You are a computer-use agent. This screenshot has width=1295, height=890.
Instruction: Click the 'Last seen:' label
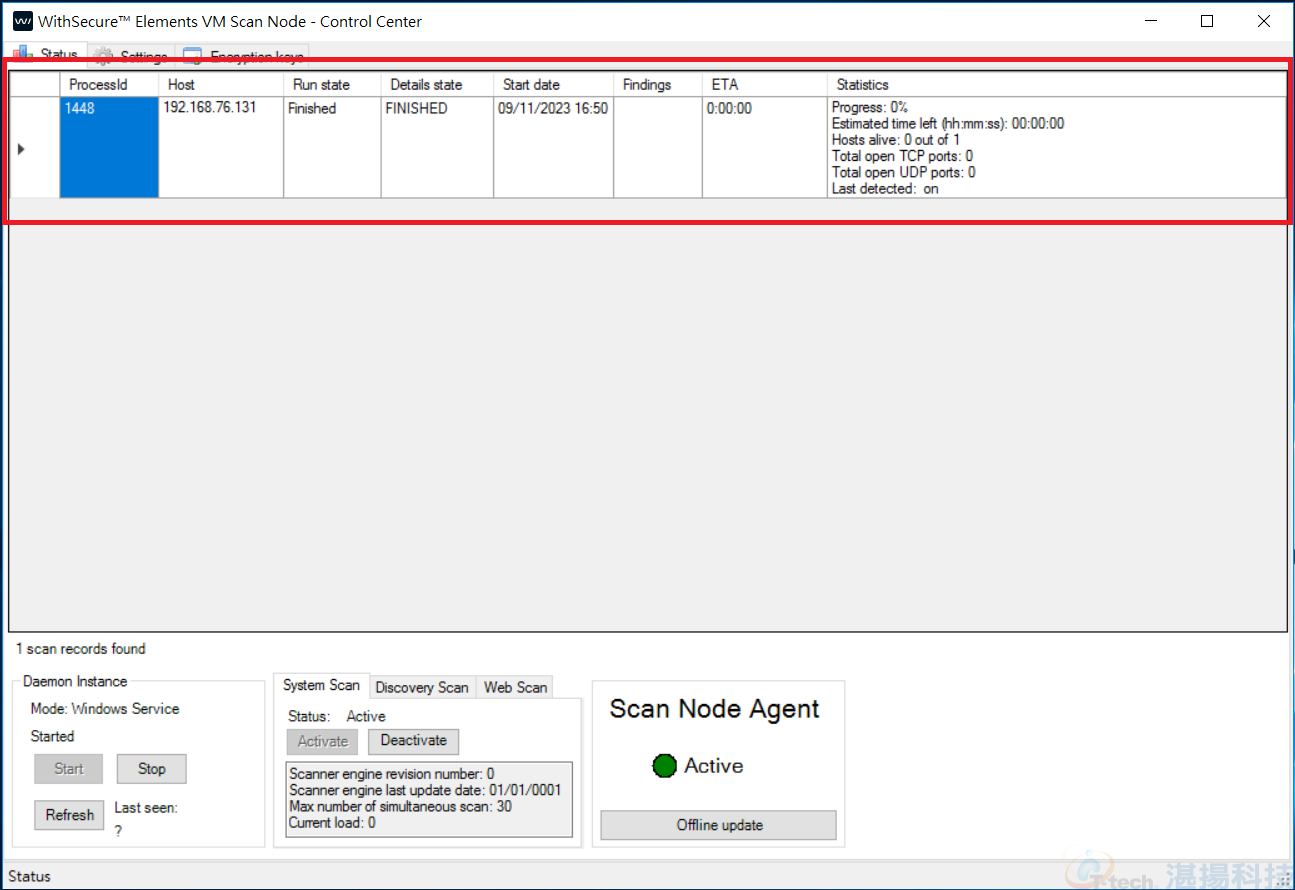click(146, 808)
